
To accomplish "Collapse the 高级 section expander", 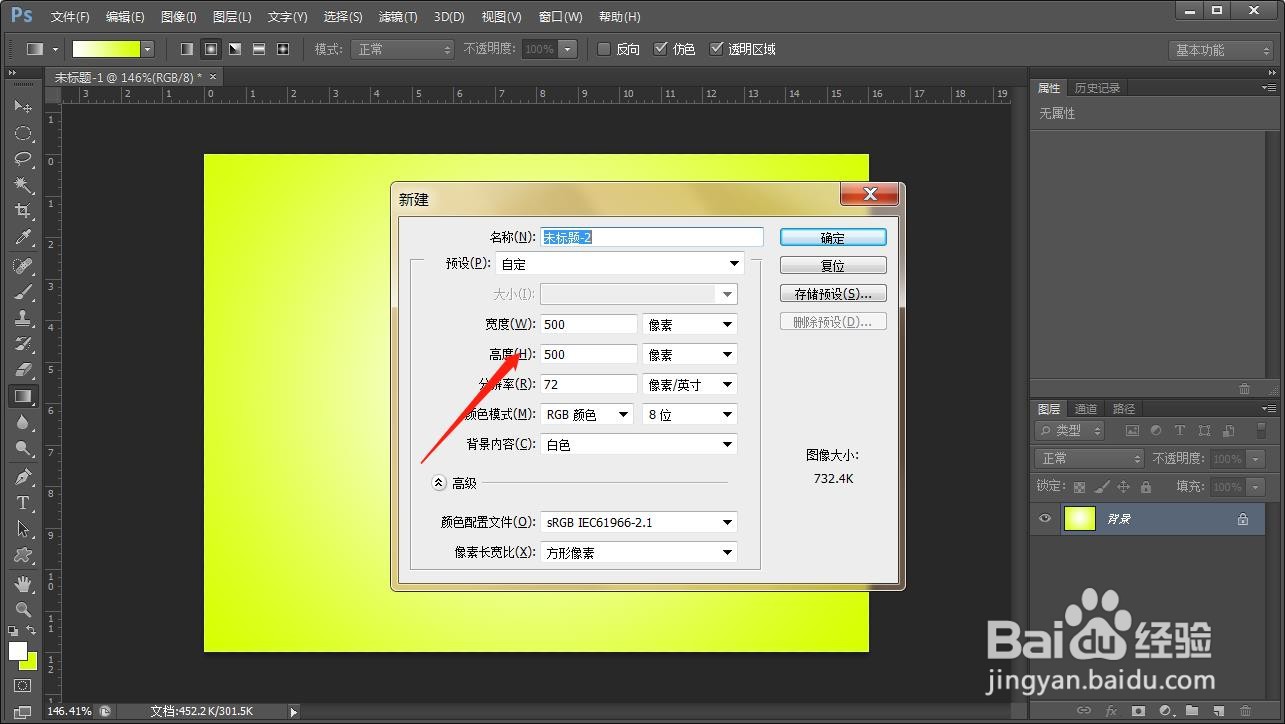I will pos(439,483).
